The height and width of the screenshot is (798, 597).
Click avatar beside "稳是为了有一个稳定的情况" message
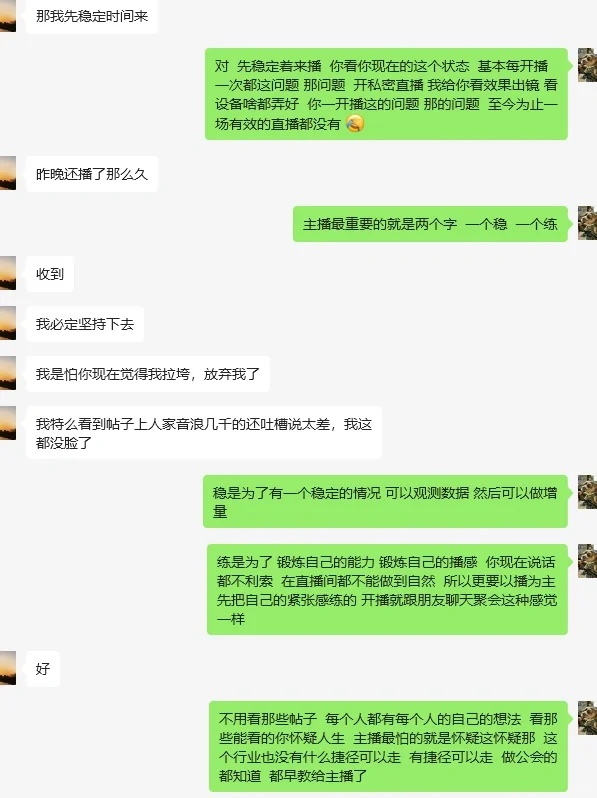click(587, 492)
